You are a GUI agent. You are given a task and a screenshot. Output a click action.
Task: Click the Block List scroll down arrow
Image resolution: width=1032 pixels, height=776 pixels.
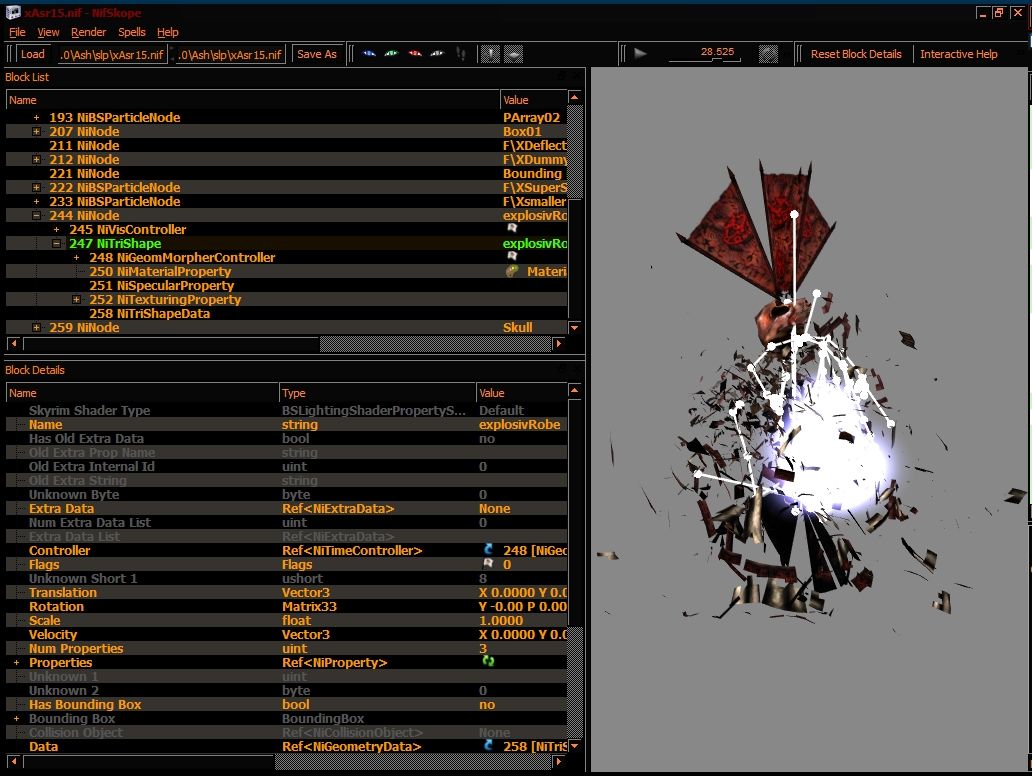tap(575, 328)
